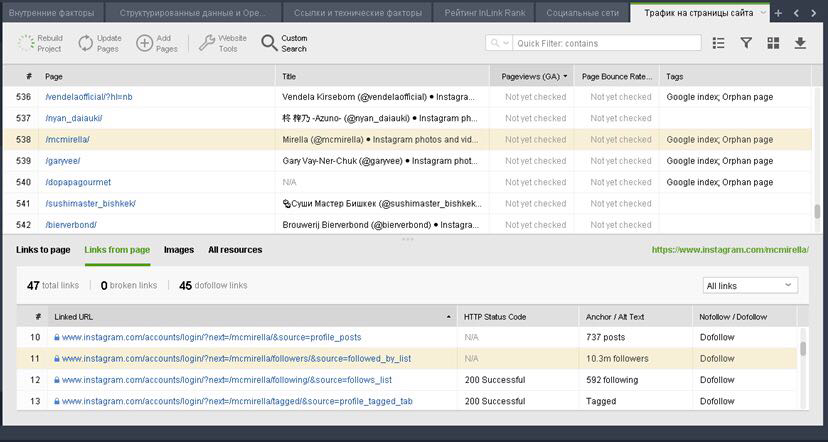Click the upper table vertical scrollbar thumb
This screenshot has height=442, width=828.
[x=817, y=212]
